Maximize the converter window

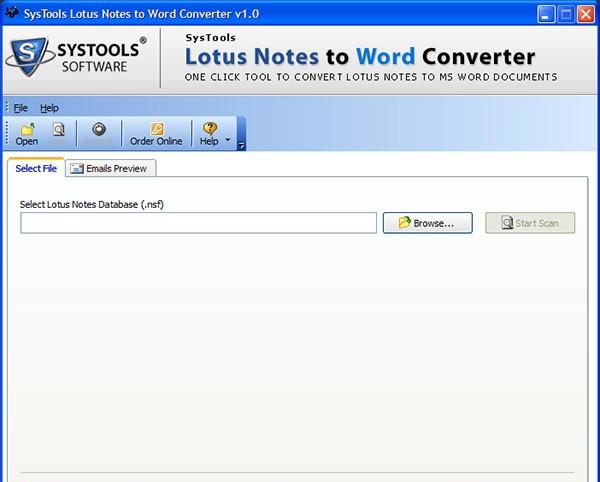566,15
